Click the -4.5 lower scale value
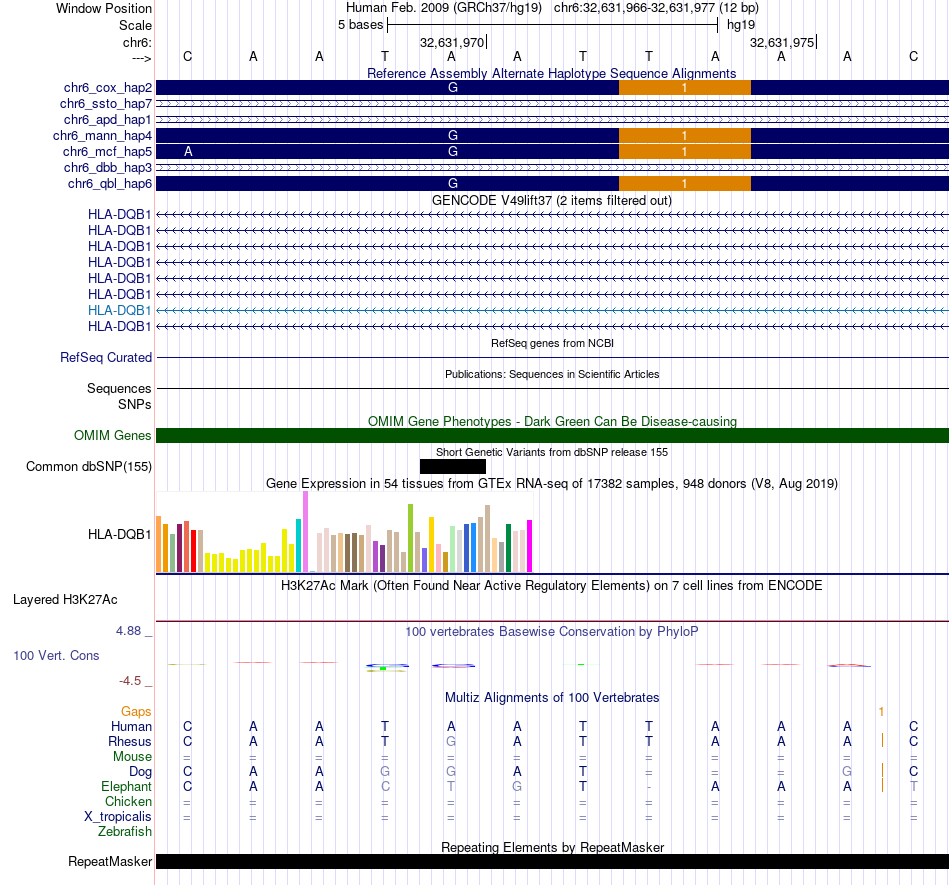This screenshot has width=950, height=885. 130,681
